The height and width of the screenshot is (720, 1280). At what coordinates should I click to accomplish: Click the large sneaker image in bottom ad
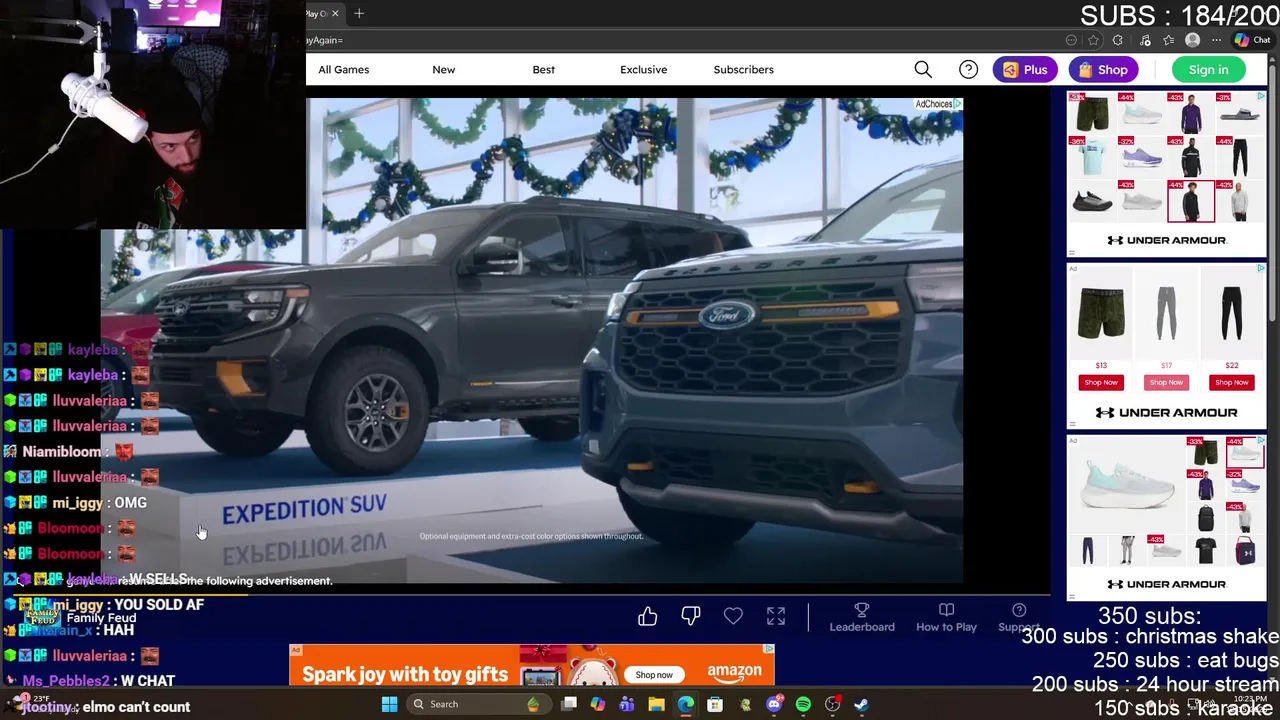click(x=1126, y=482)
